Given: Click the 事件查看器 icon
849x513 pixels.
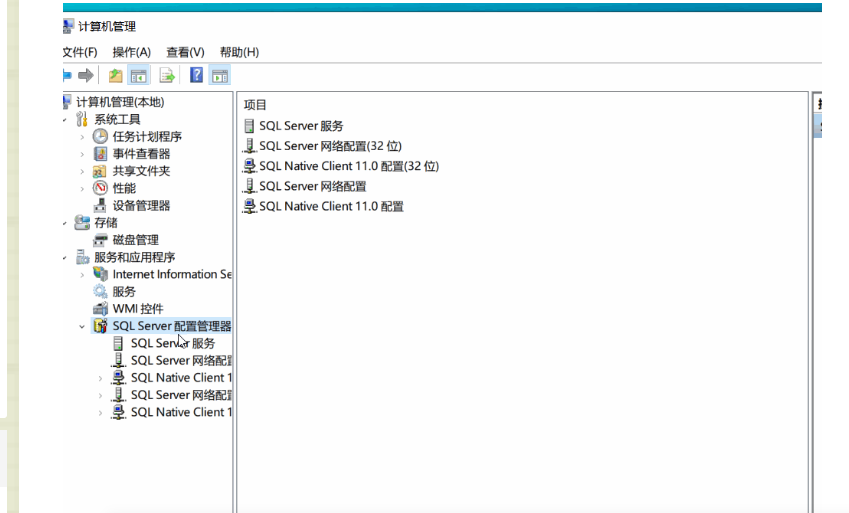Looking at the screenshot, I should [100, 154].
